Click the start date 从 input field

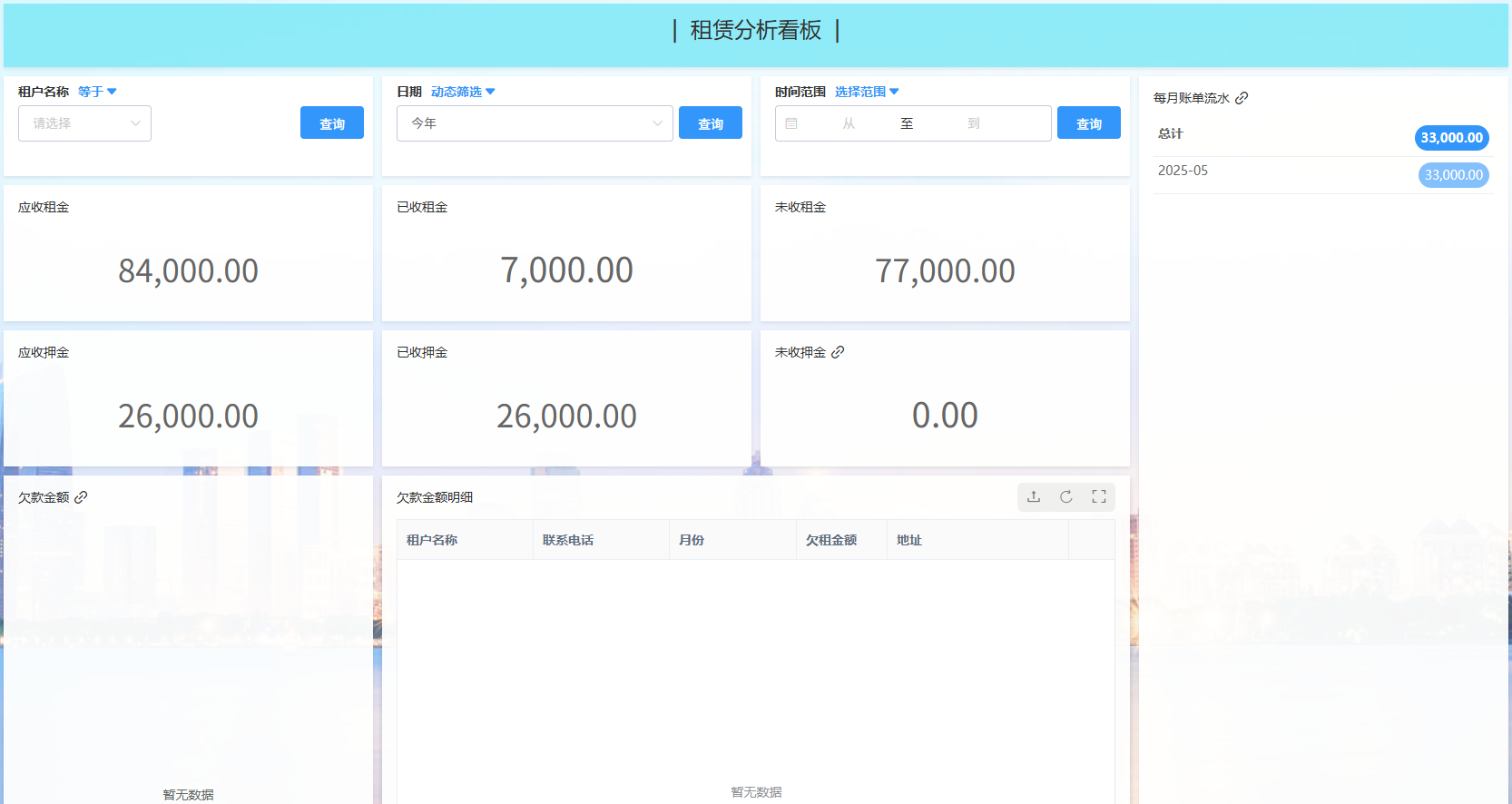coord(849,123)
